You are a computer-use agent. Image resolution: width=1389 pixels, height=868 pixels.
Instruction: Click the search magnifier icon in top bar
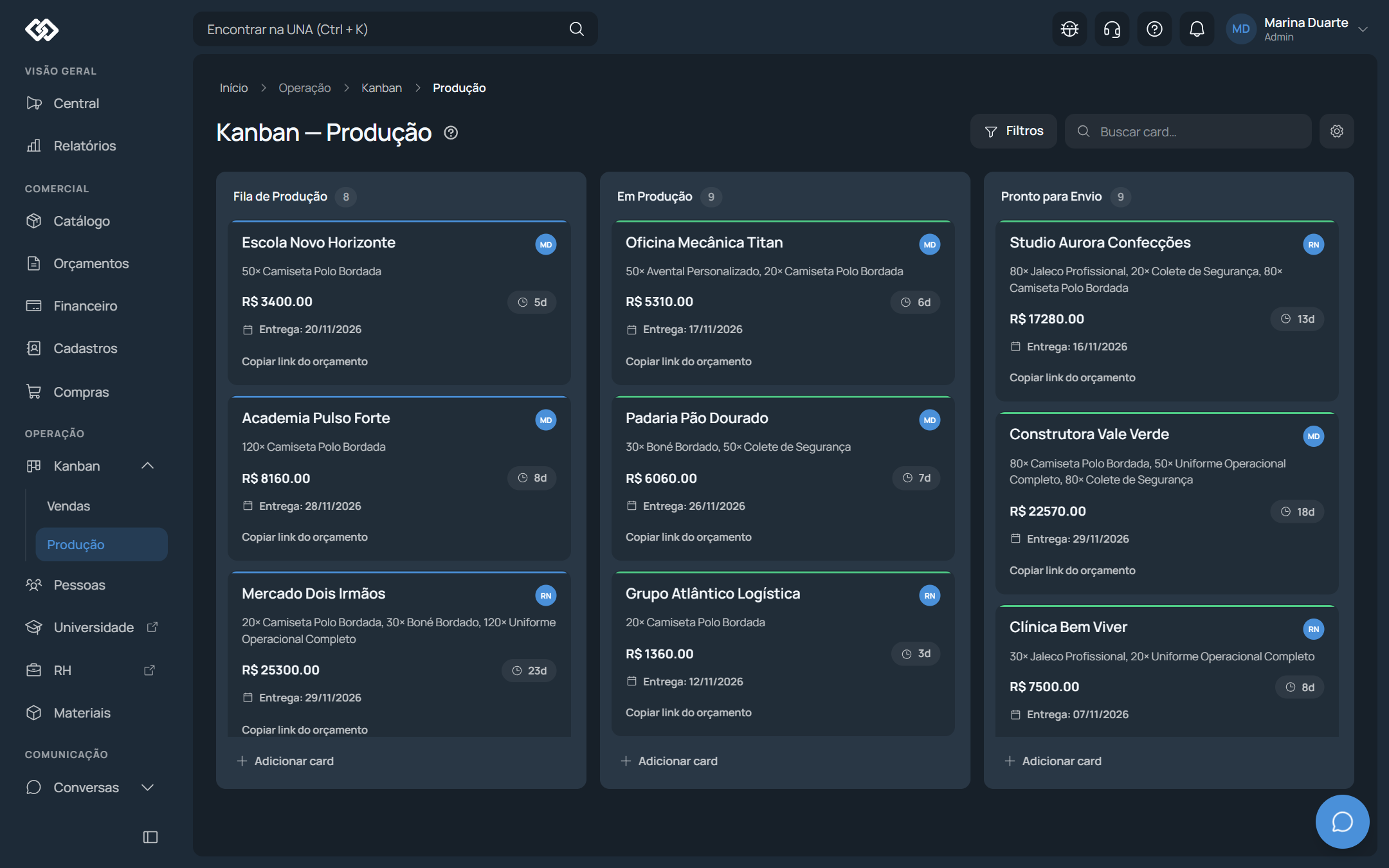coord(577,29)
